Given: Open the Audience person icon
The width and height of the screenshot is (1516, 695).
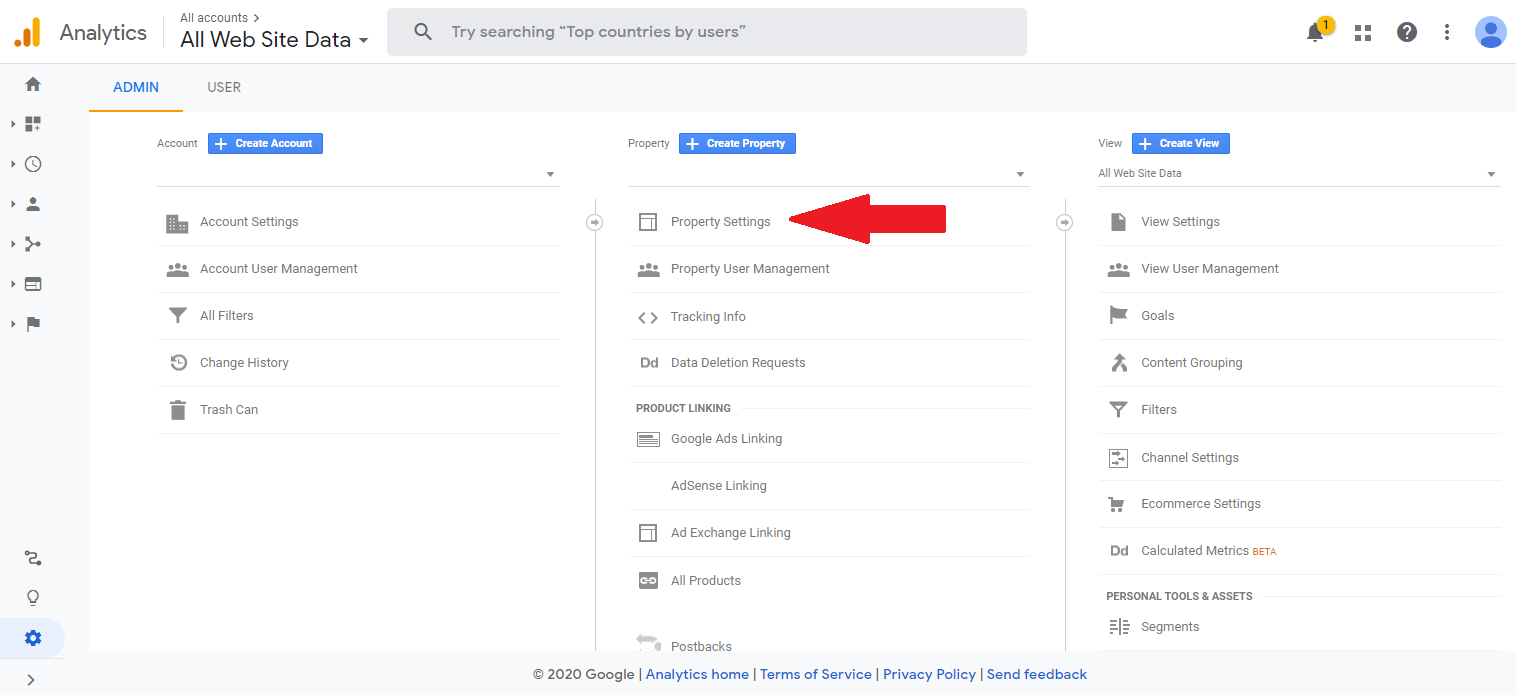Looking at the screenshot, I should [x=33, y=204].
